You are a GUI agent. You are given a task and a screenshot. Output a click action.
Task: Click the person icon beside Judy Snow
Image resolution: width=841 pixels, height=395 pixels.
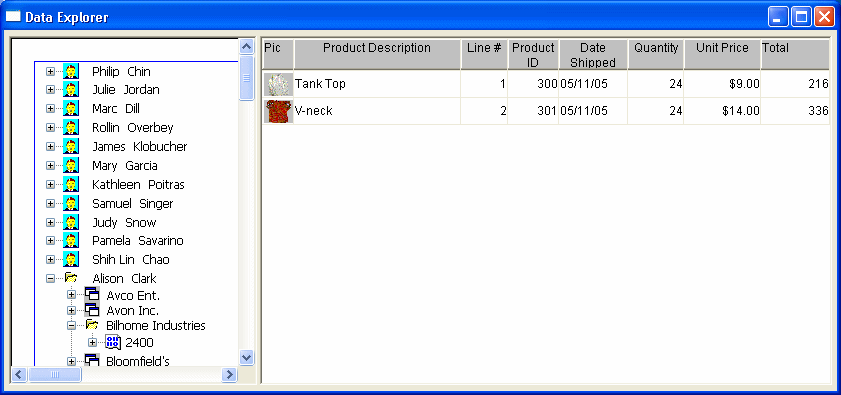click(x=71, y=222)
